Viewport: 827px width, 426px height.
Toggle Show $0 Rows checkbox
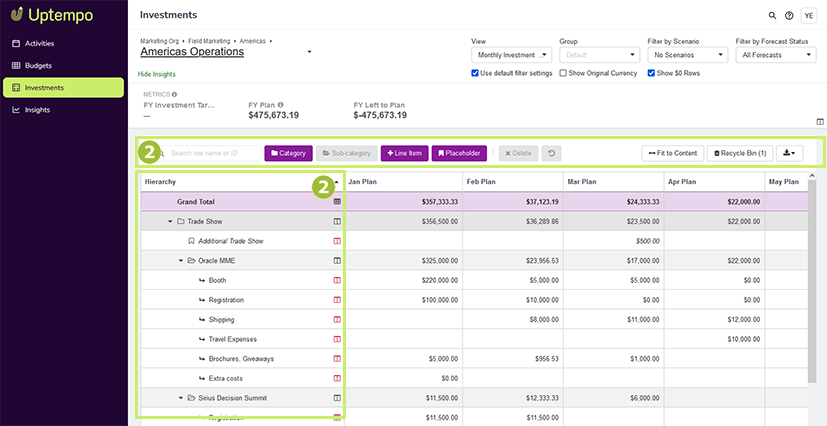[651, 73]
